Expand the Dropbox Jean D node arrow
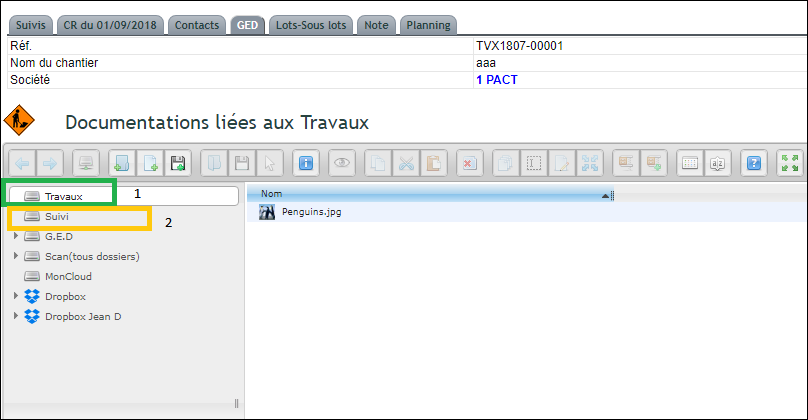Screen dimensions: 808x420 pos(15,316)
